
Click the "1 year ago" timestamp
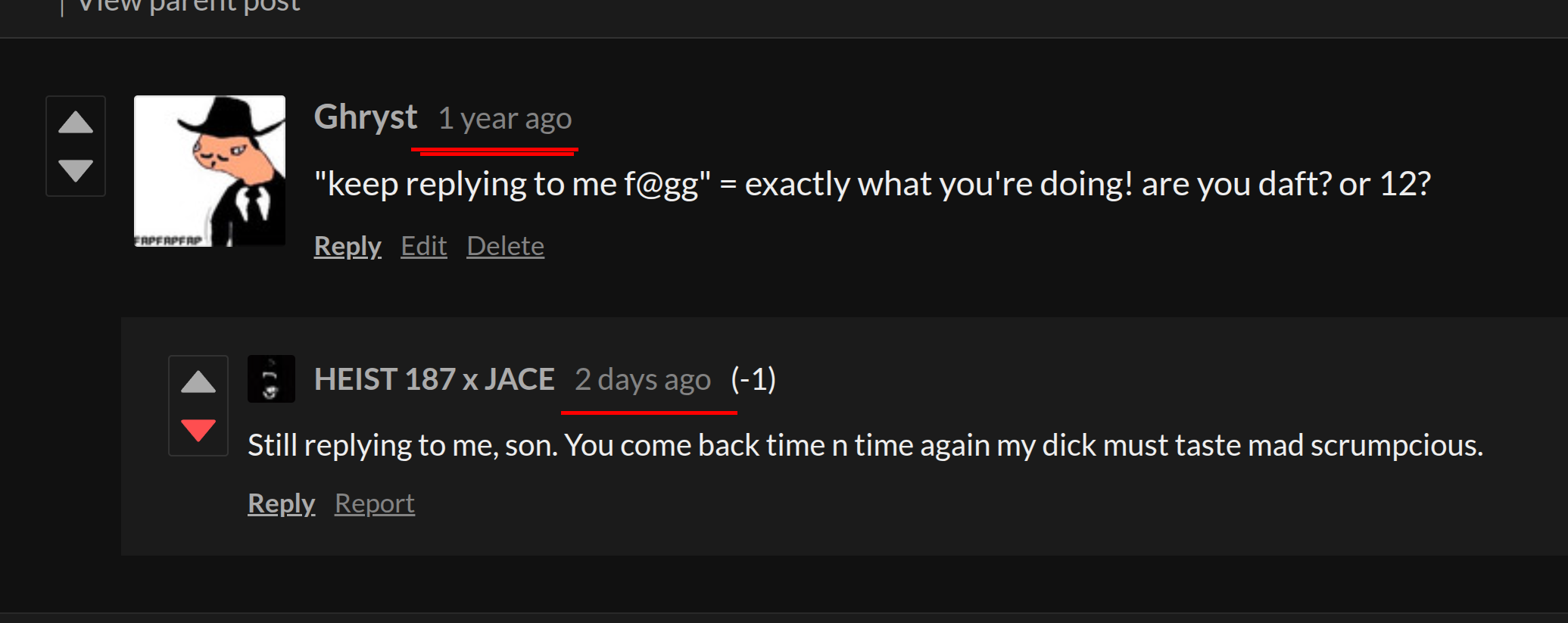505,119
